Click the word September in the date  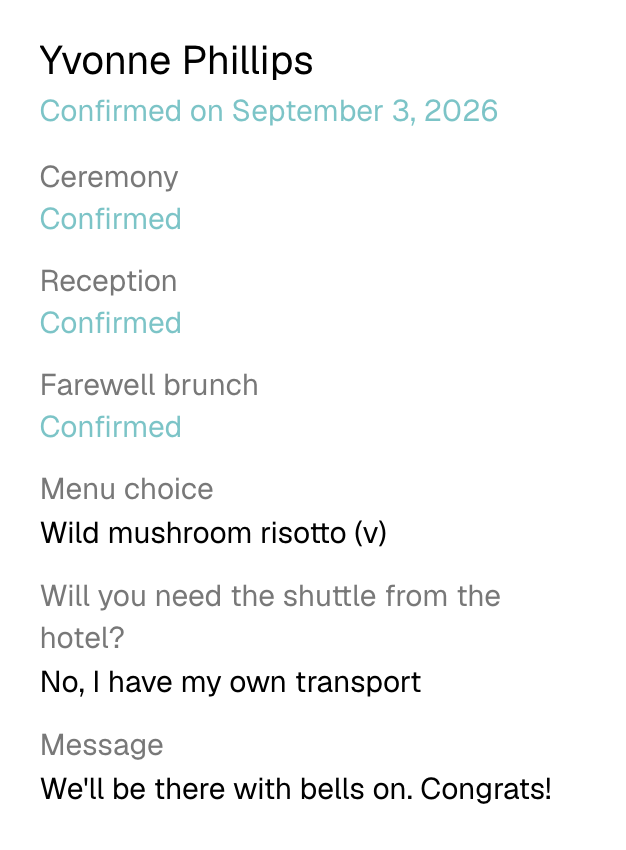click(308, 112)
